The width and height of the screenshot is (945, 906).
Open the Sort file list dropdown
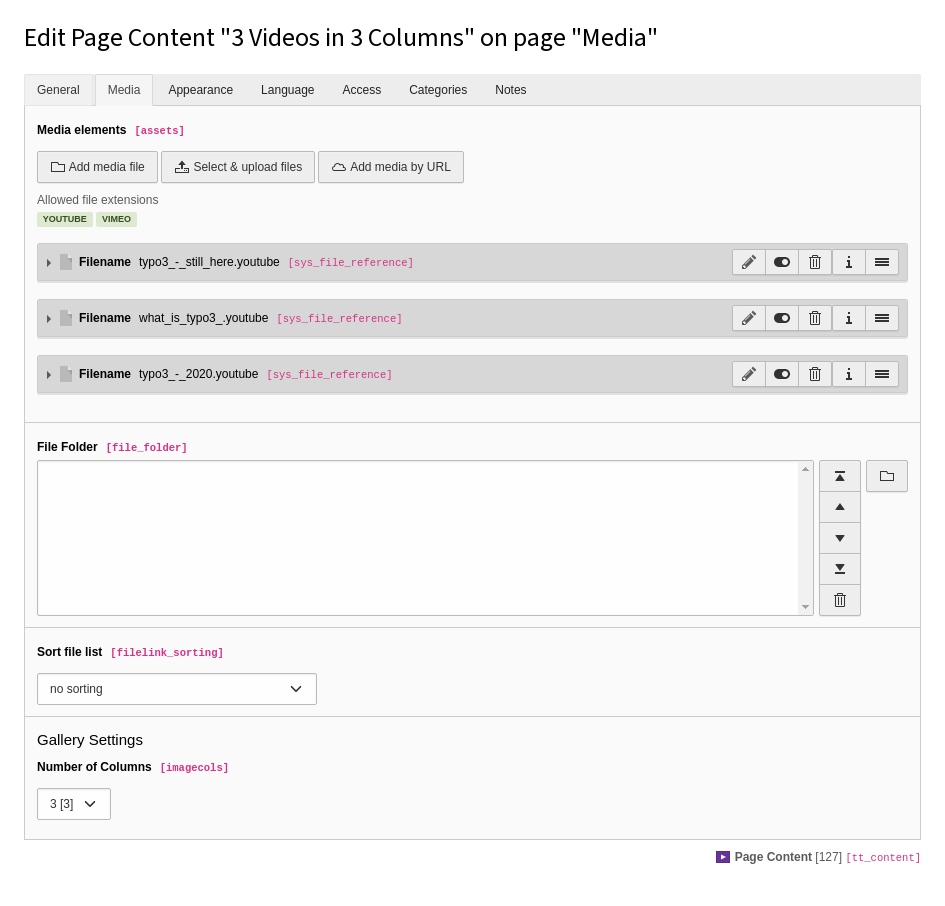click(177, 689)
